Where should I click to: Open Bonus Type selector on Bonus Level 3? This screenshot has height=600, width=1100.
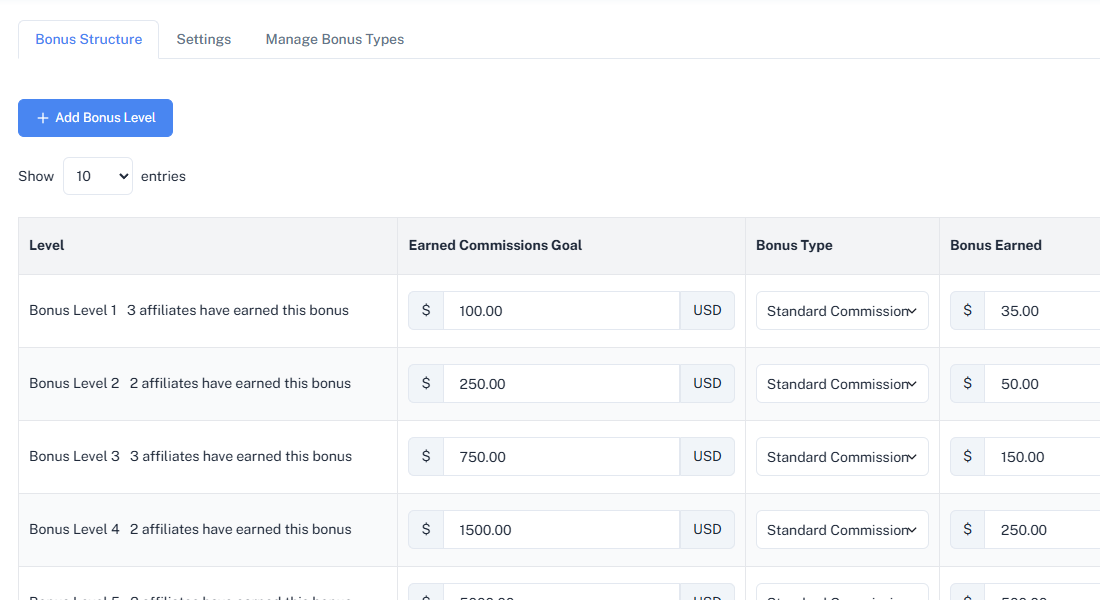pyautogui.click(x=841, y=456)
